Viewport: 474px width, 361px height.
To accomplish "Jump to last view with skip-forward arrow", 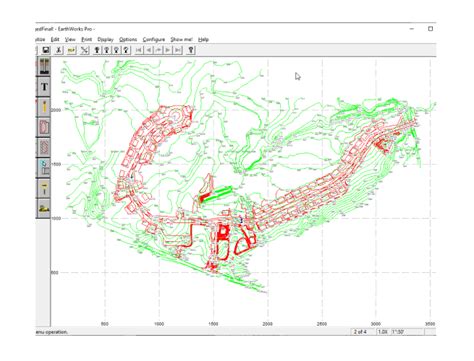I will coord(178,50).
